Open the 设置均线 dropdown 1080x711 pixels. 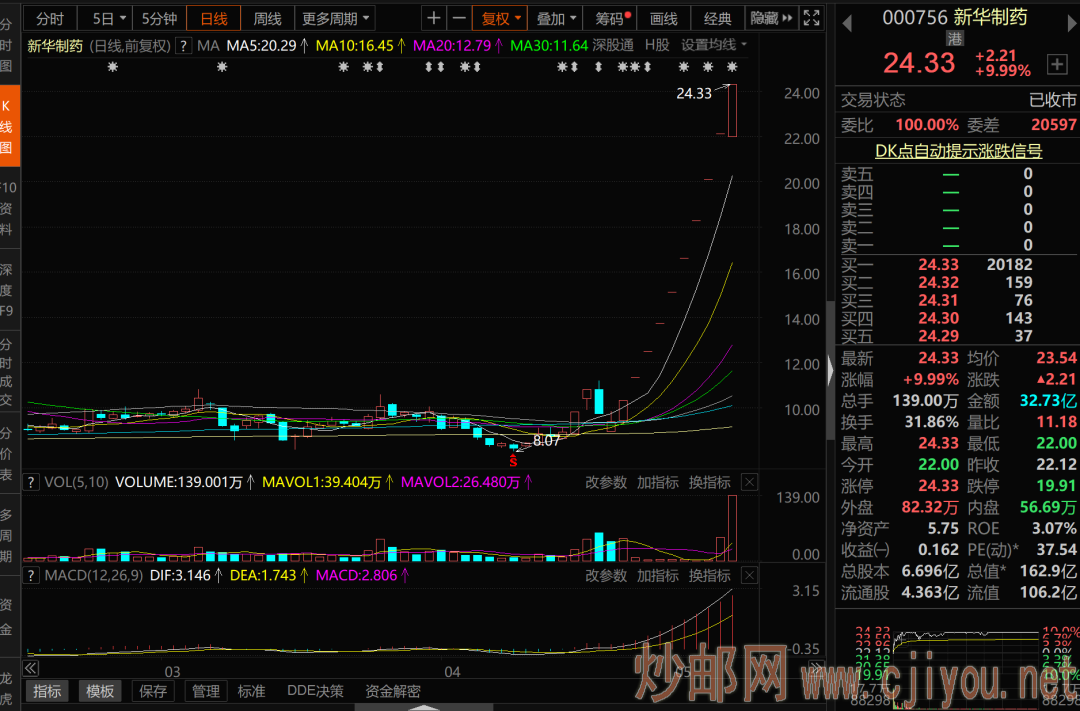pyautogui.click(x=714, y=45)
